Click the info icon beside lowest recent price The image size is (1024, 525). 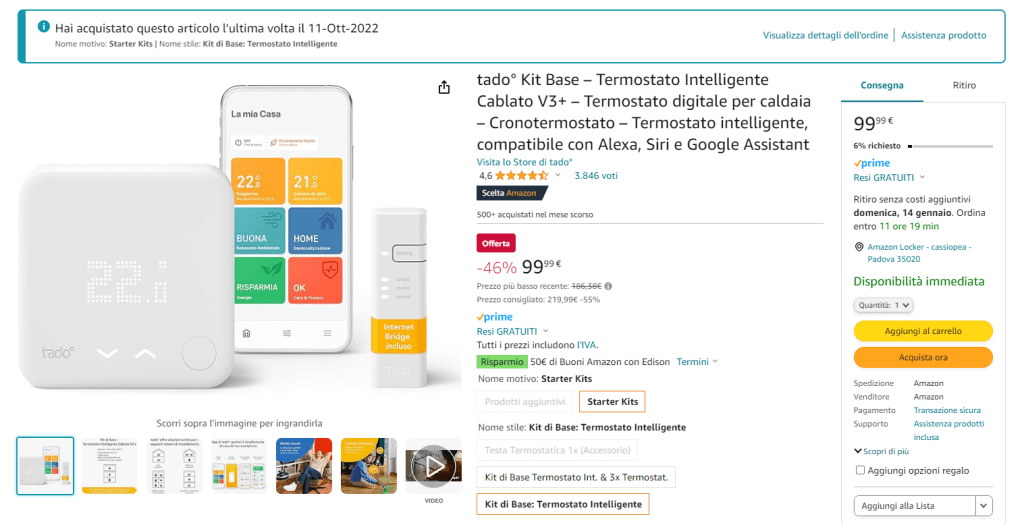(609, 286)
